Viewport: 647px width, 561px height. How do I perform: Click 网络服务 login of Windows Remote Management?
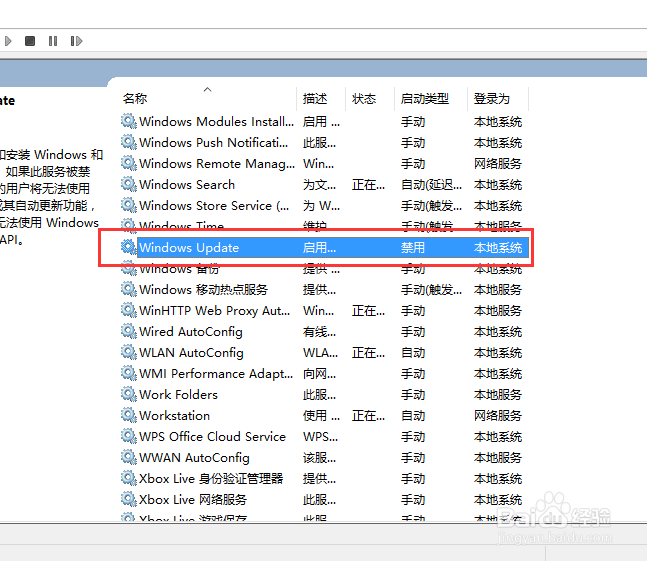[498, 163]
